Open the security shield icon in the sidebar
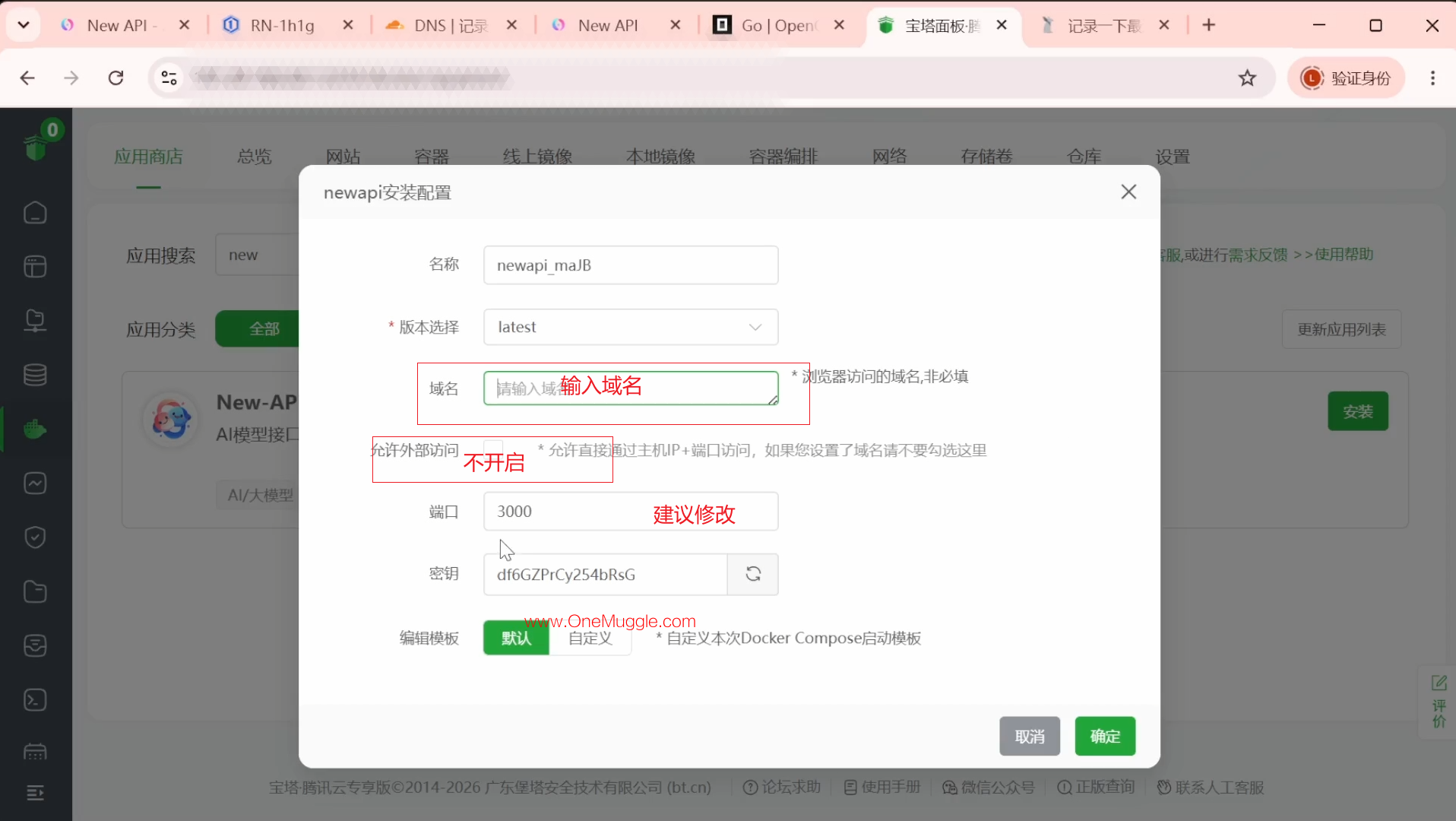This screenshot has height=821, width=1456. (x=35, y=537)
